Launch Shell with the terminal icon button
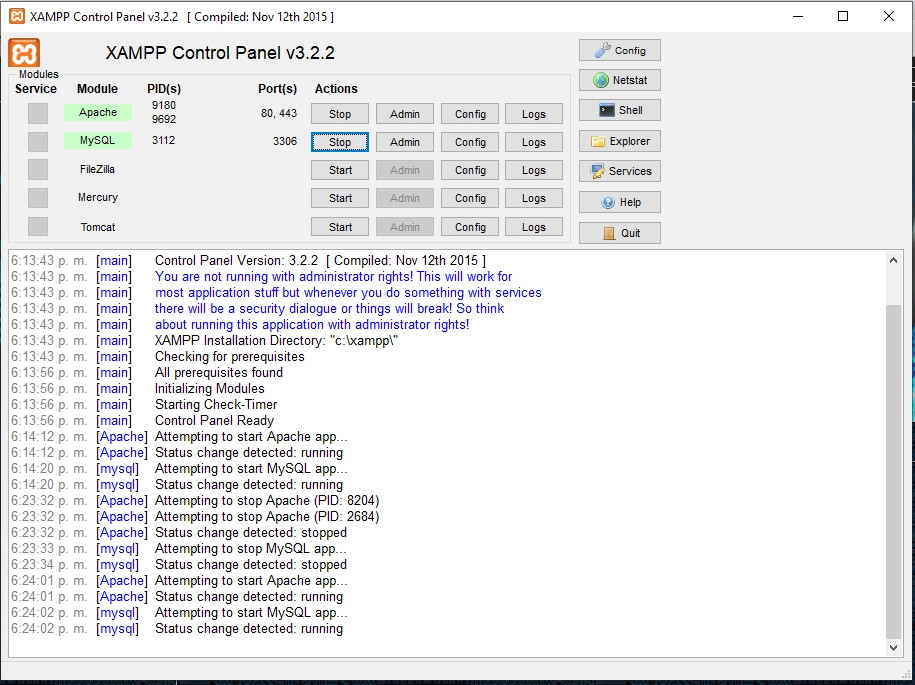This screenshot has width=915, height=685. 619,110
